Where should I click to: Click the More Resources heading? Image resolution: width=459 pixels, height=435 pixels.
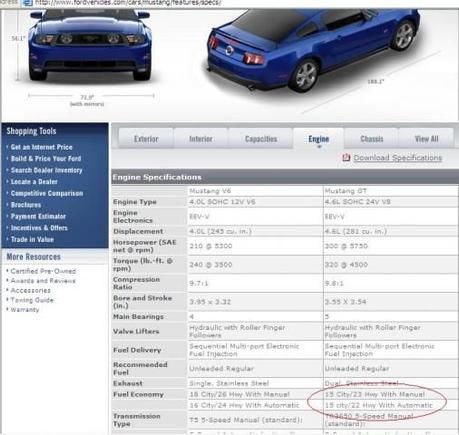(34, 257)
